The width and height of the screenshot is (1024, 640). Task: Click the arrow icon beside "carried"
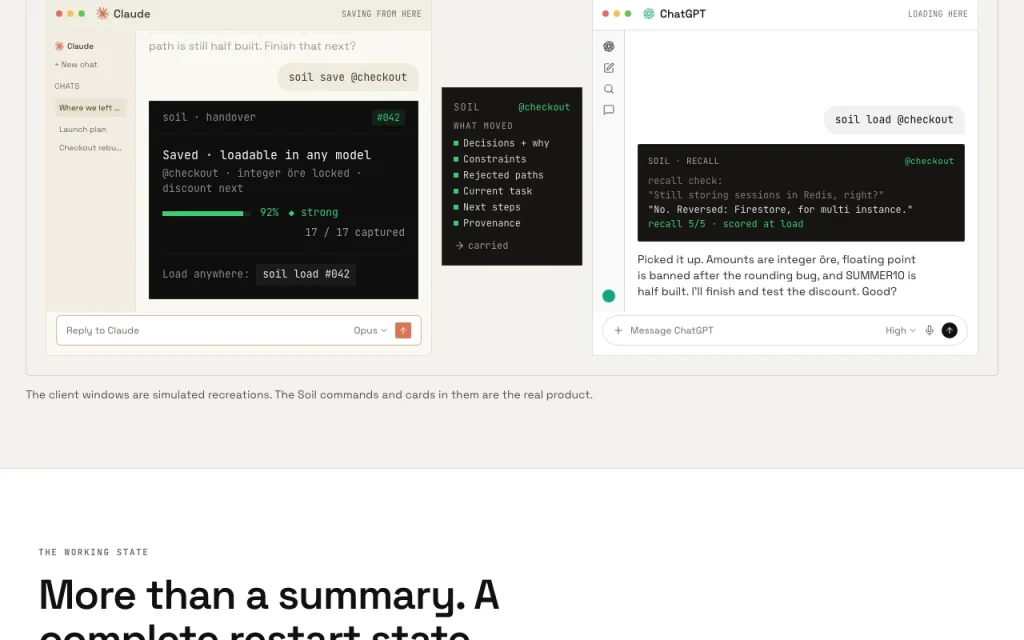tap(459, 246)
